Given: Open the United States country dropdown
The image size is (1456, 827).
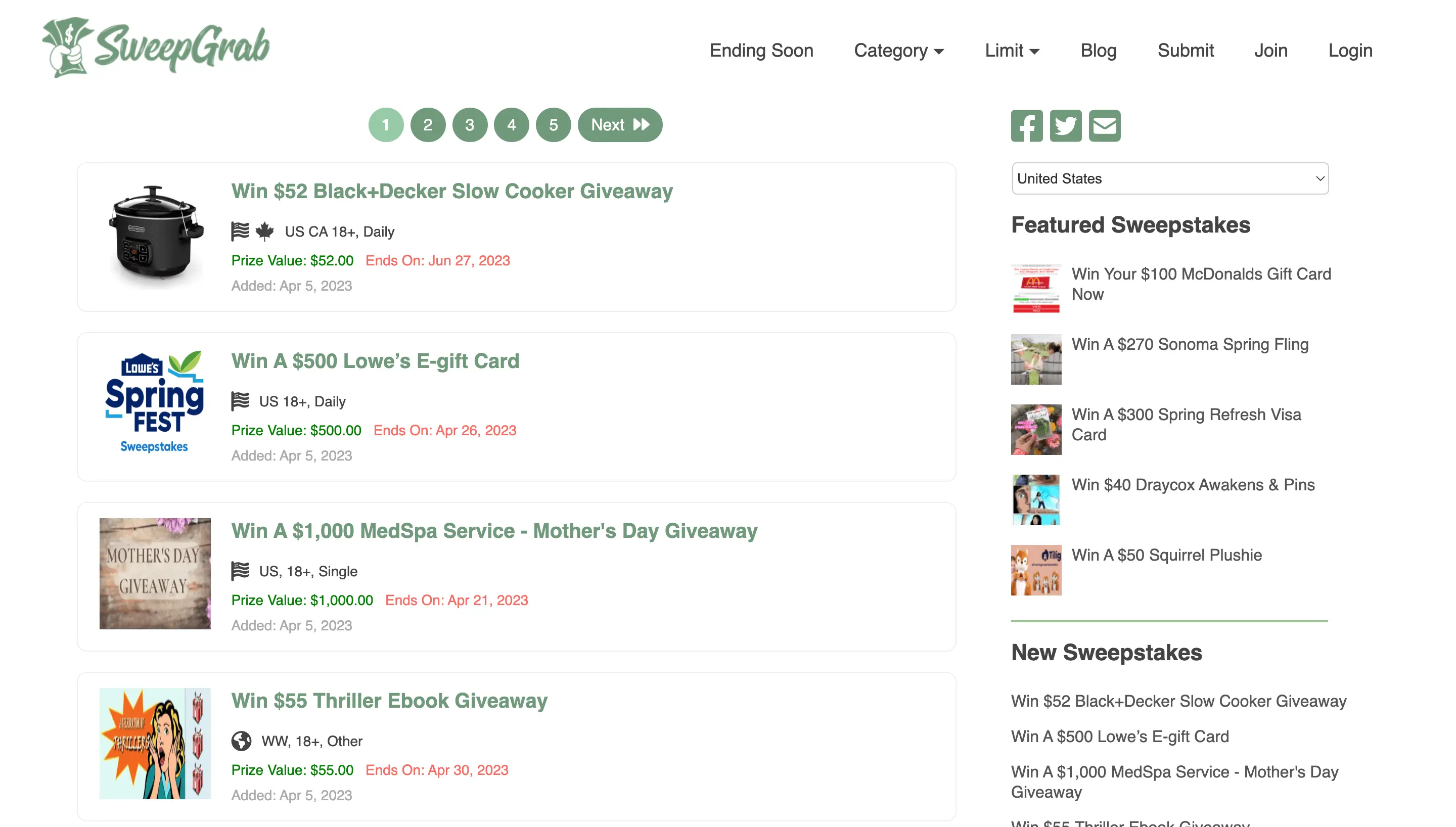Looking at the screenshot, I should [1169, 178].
